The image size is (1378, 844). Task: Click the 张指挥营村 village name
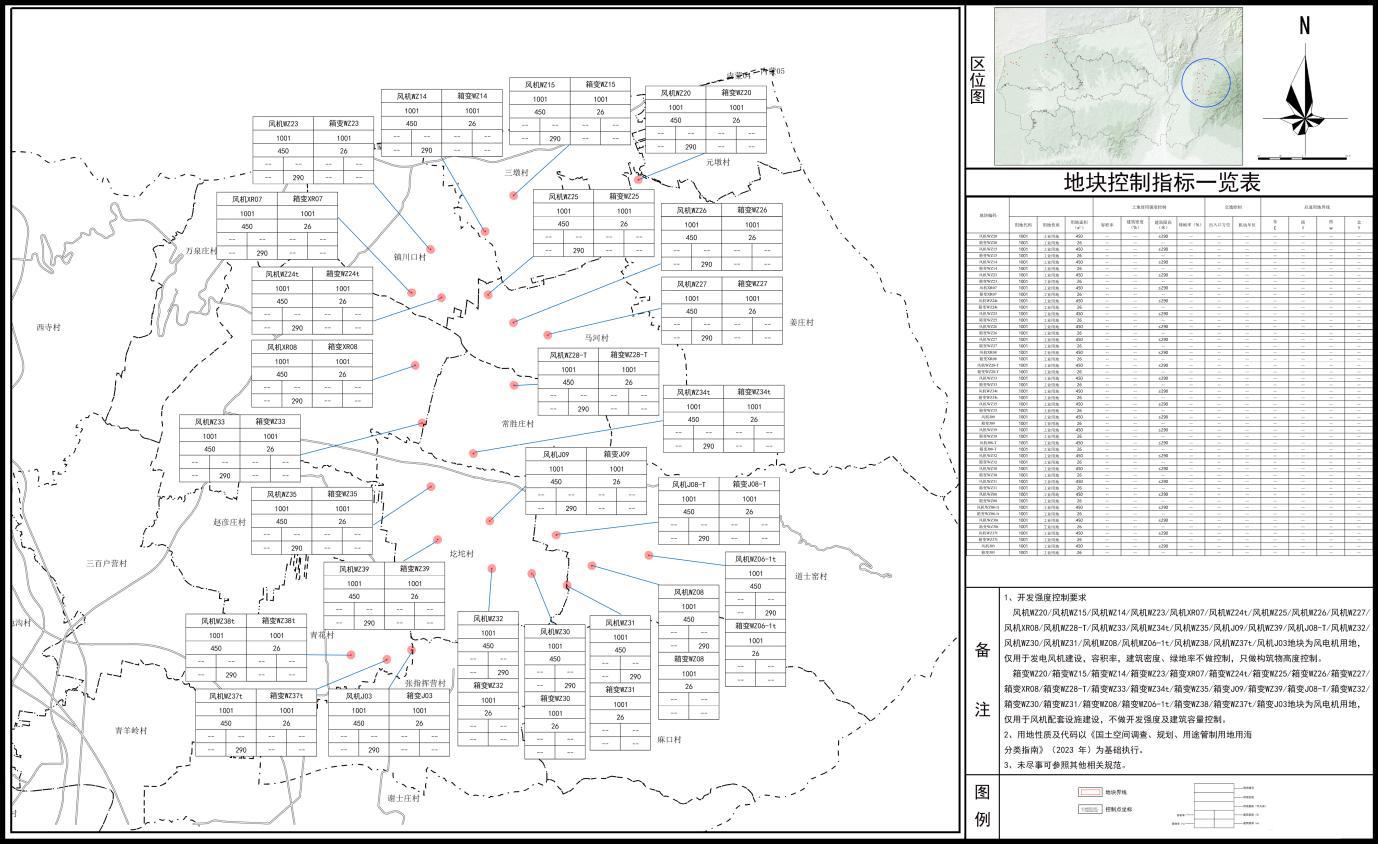(426, 683)
